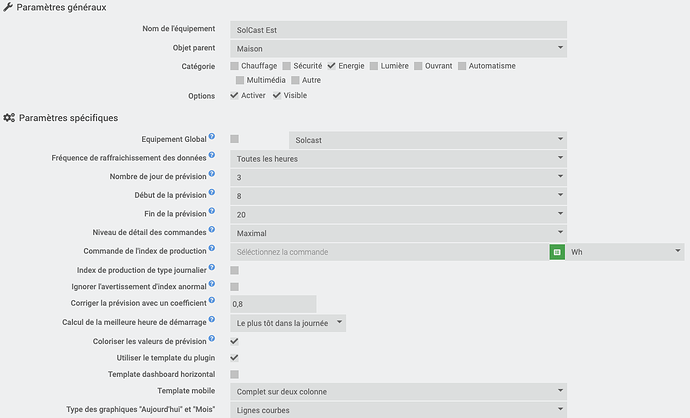Expand the Fréquence de raffraichissement dropdown
The image size is (690, 418).
click(x=398, y=158)
